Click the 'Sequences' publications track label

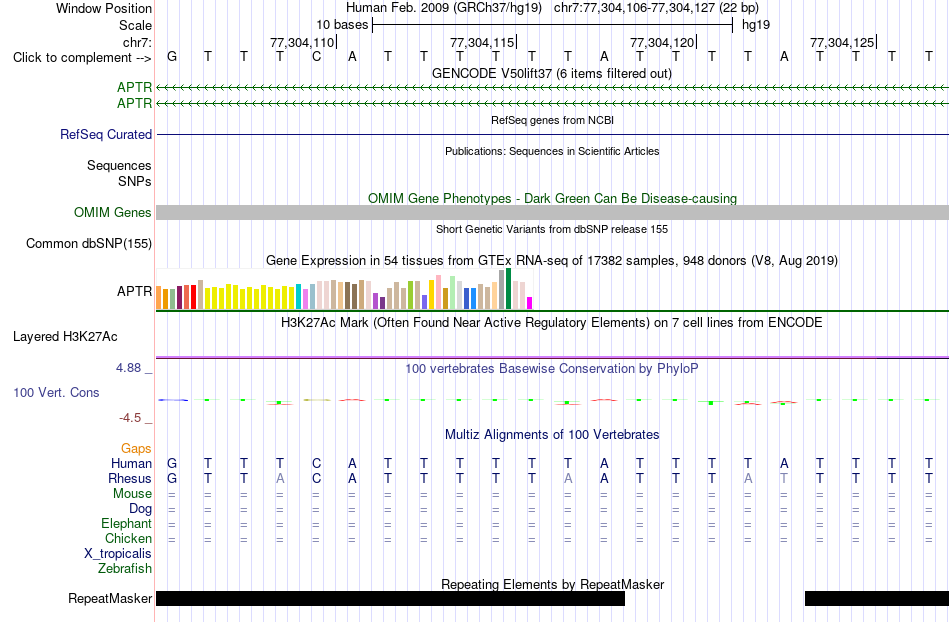(x=119, y=165)
